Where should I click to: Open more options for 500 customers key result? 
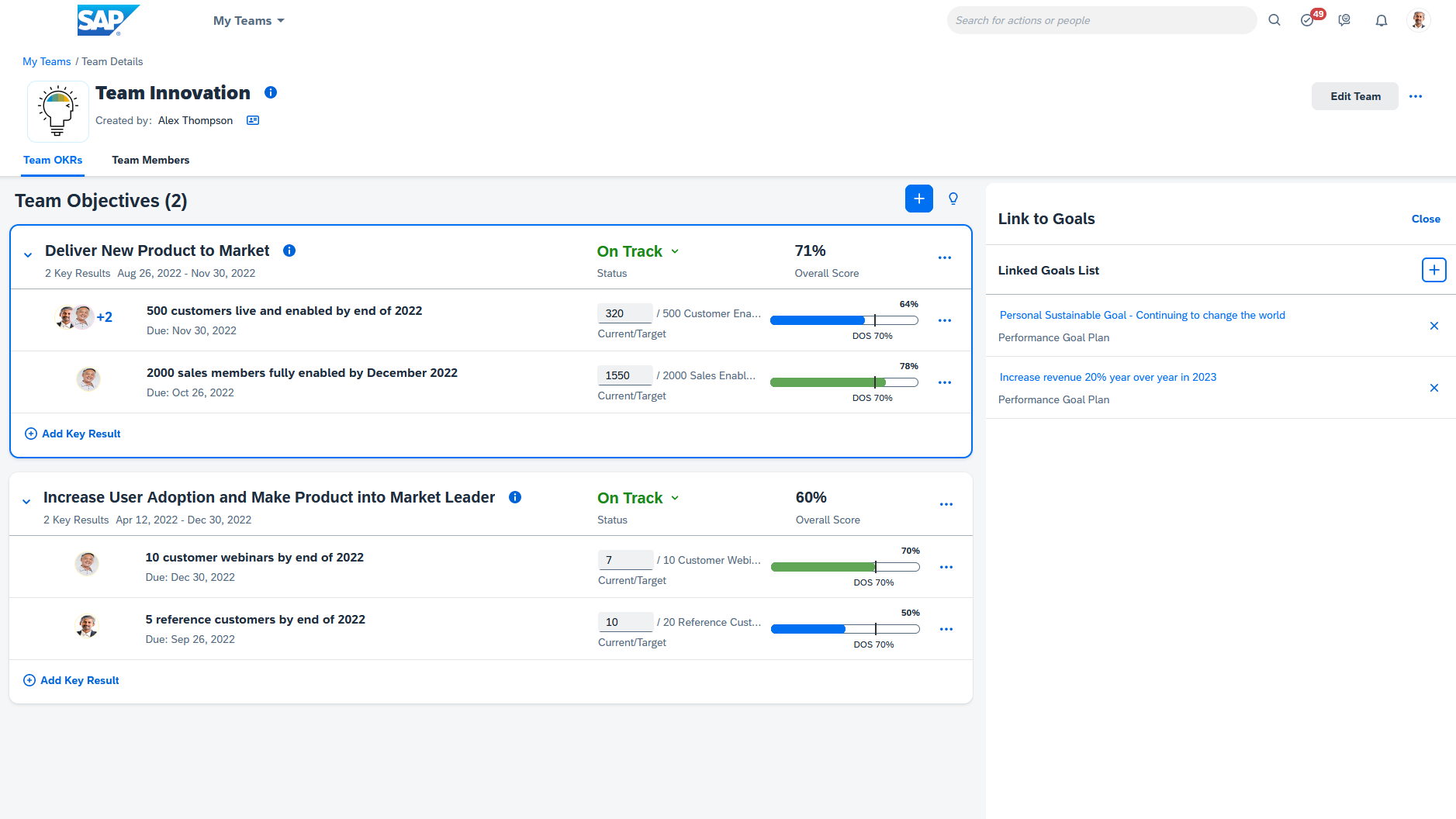click(x=944, y=320)
